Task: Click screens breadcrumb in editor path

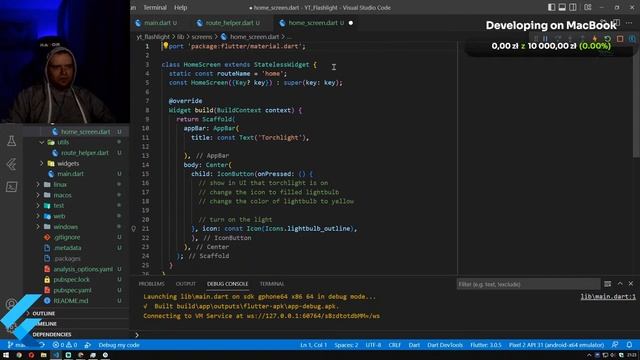Action: tap(202, 37)
